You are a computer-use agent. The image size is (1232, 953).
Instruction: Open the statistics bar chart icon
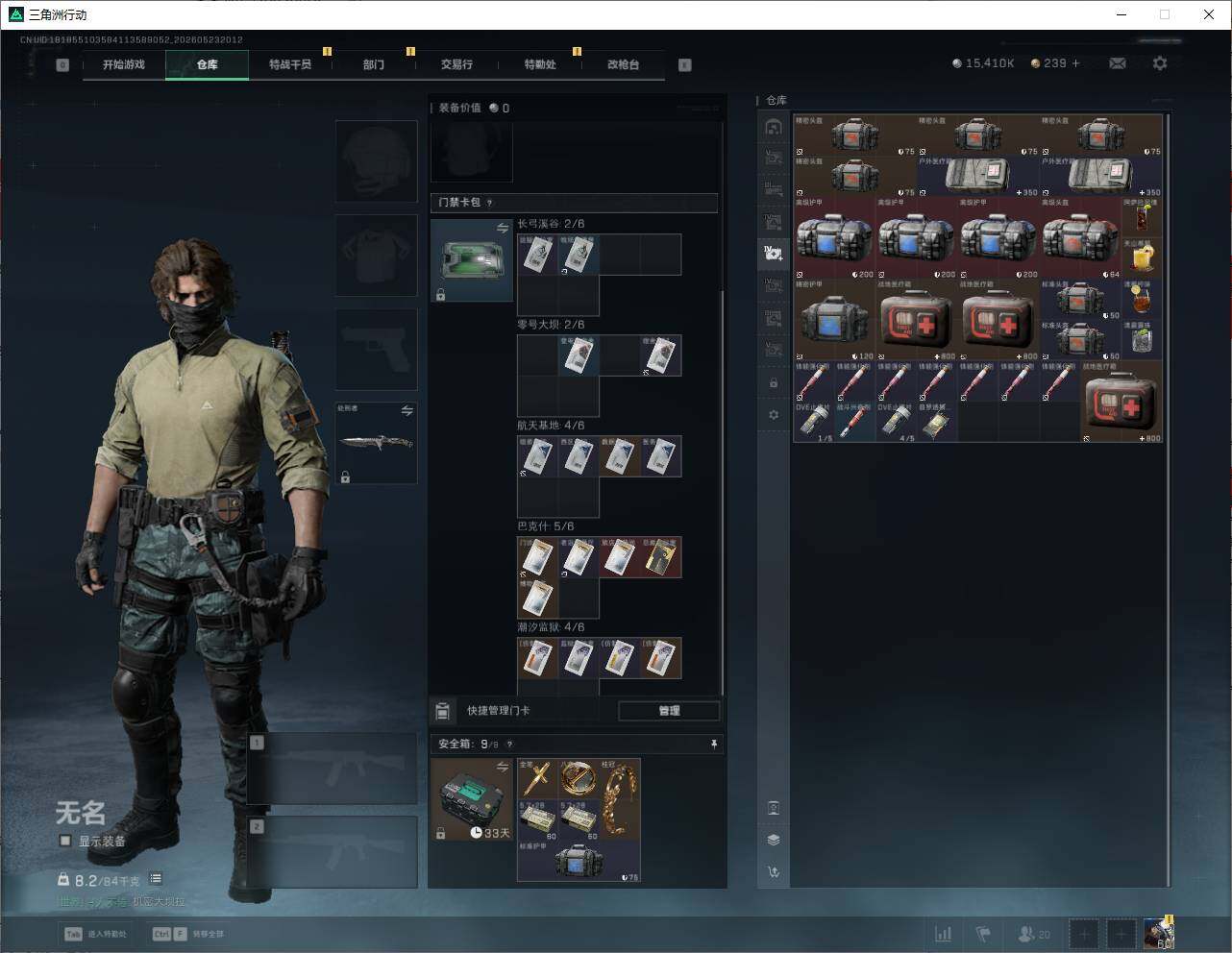tap(944, 934)
